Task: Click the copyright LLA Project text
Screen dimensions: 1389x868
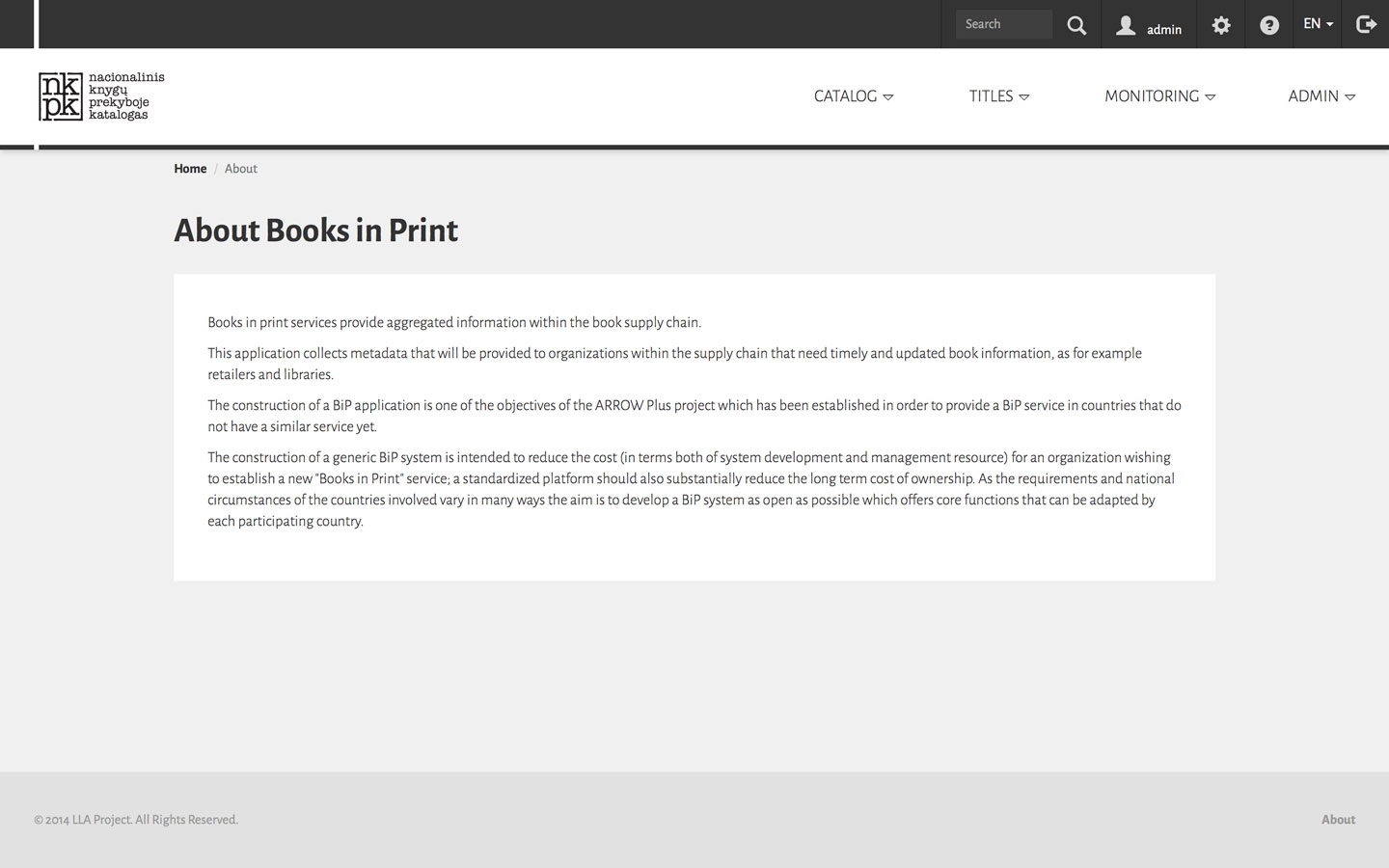Action: pyautogui.click(x=136, y=820)
